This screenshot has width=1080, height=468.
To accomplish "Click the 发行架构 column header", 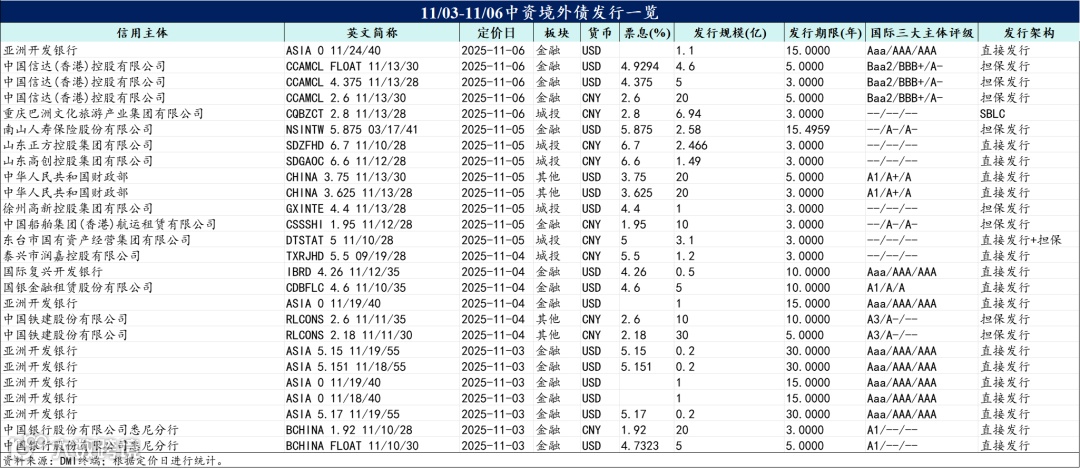I will pyautogui.click(x=1029, y=32).
